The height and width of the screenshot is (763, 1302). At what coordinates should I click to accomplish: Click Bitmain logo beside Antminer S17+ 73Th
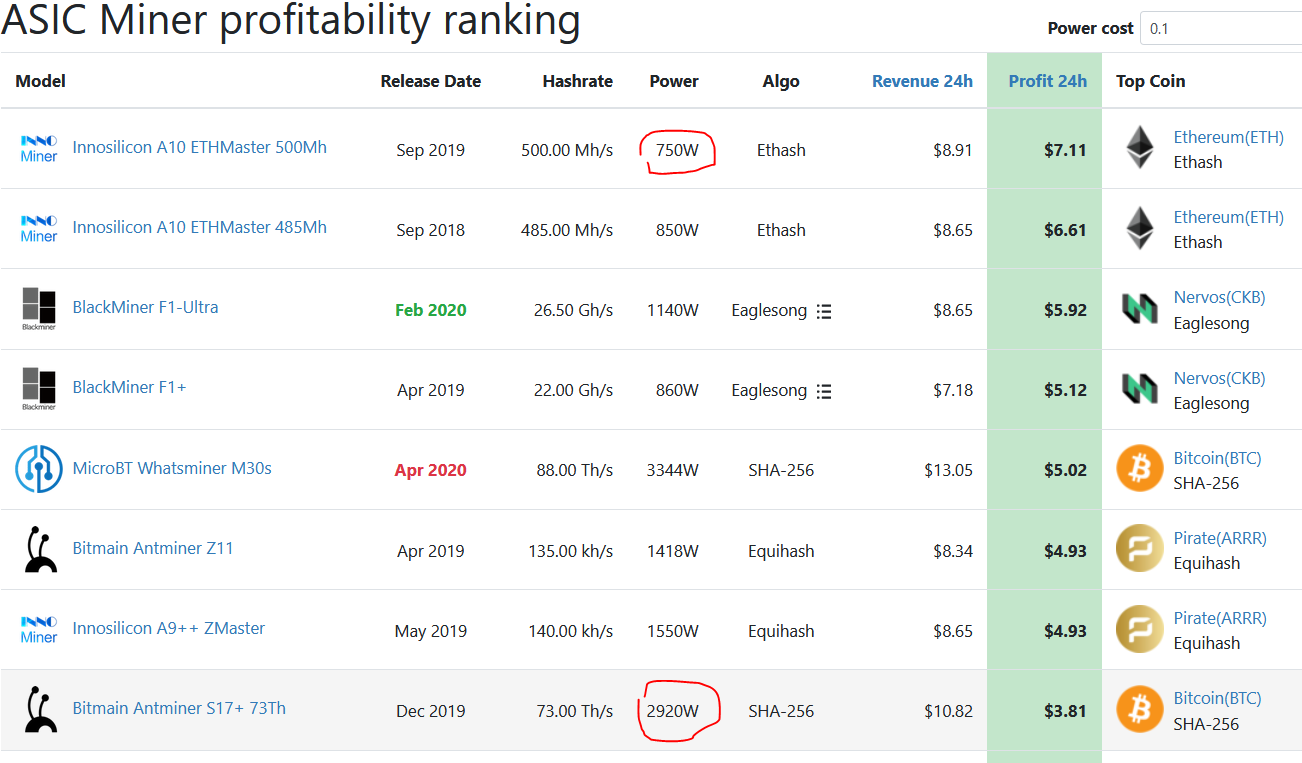tap(39, 710)
